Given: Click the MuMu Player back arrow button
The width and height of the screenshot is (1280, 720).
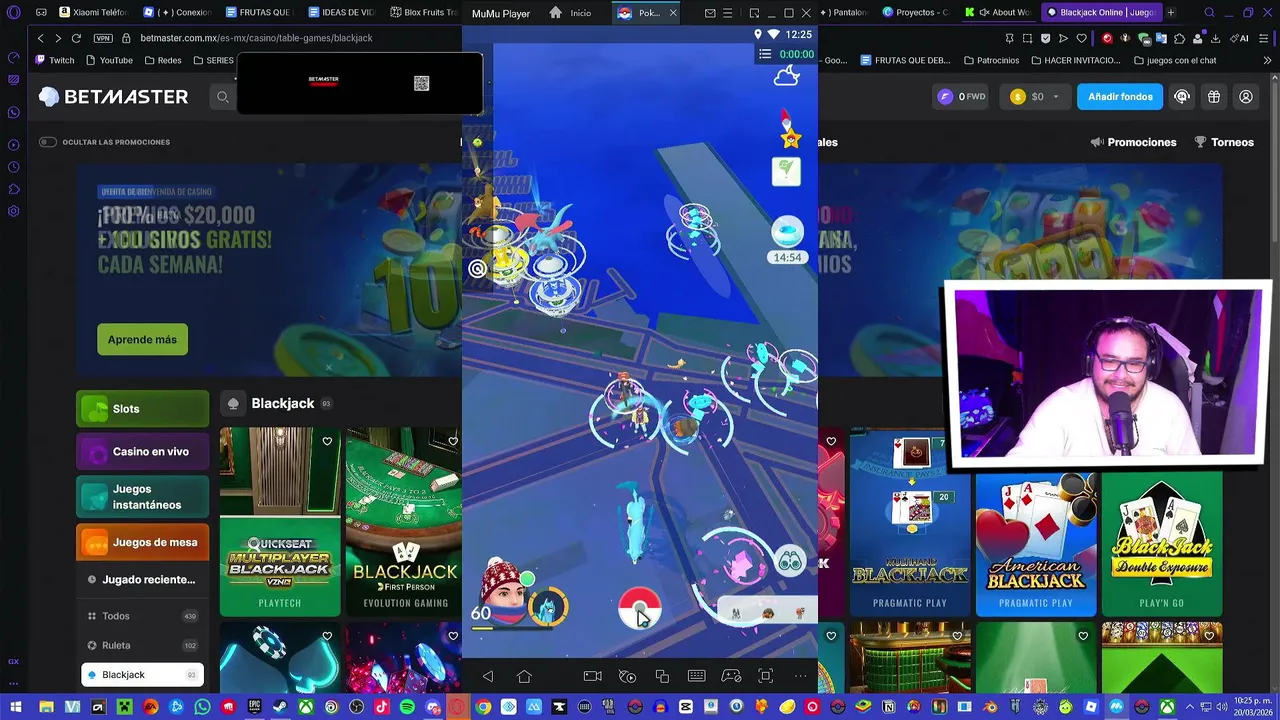Looking at the screenshot, I should point(488,676).
